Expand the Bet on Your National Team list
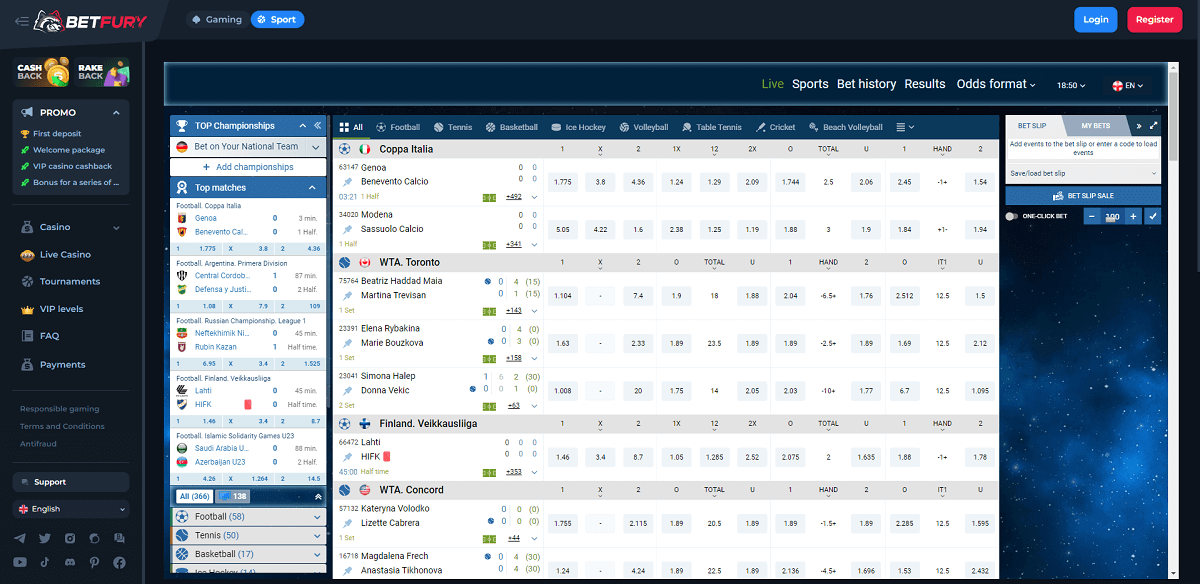Image resolution: width=1200 pixels, height=584 pixels. tap(248, 146)
